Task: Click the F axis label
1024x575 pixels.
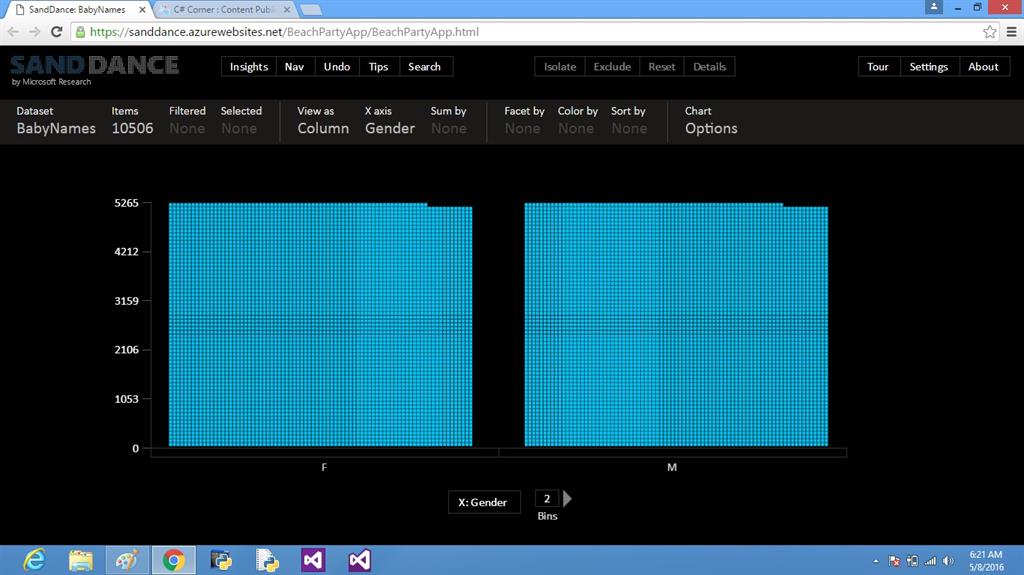Action: coord(324,467)
